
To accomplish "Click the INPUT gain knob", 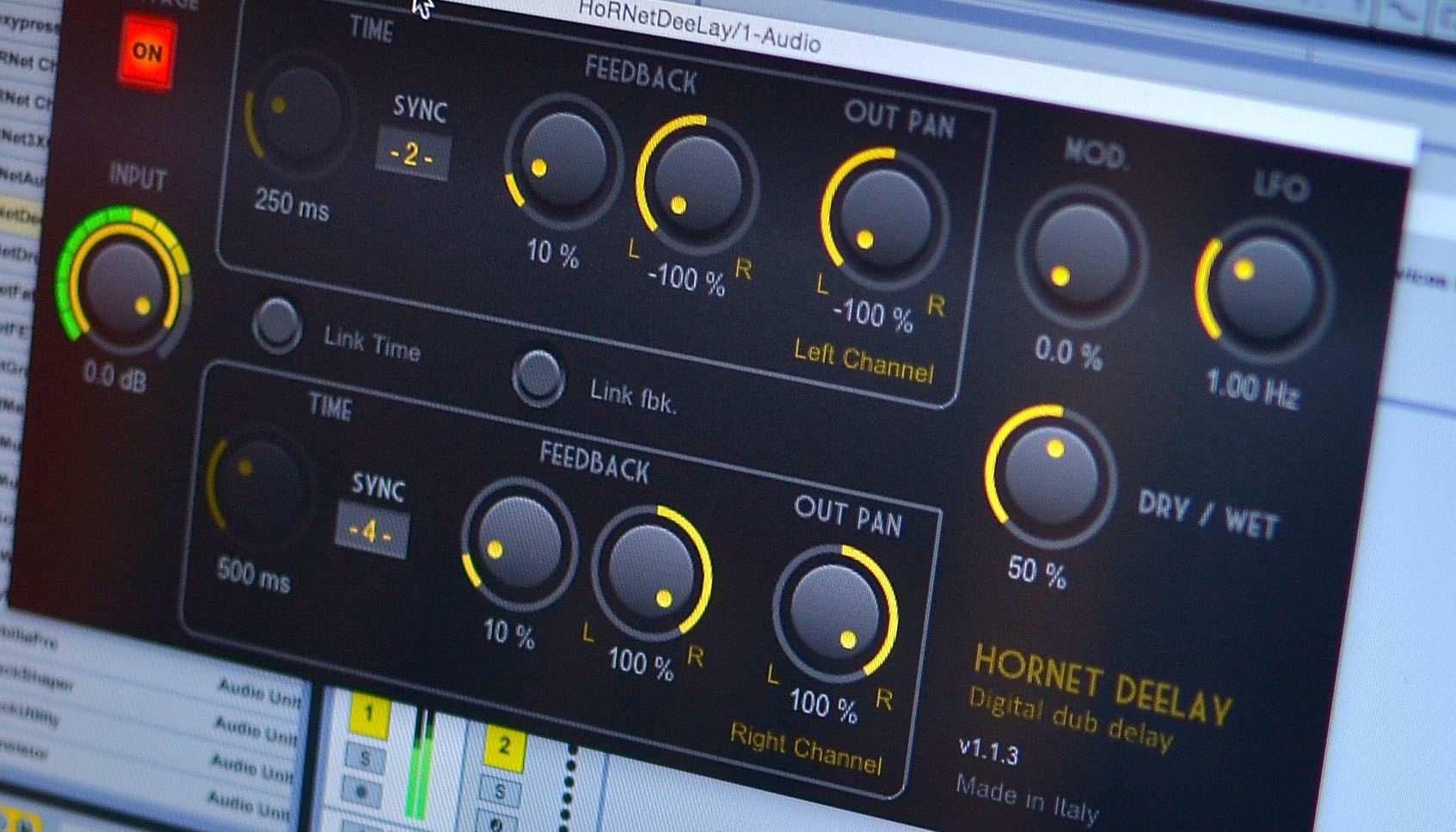I will pyautogui.click(x=126, y=283).
